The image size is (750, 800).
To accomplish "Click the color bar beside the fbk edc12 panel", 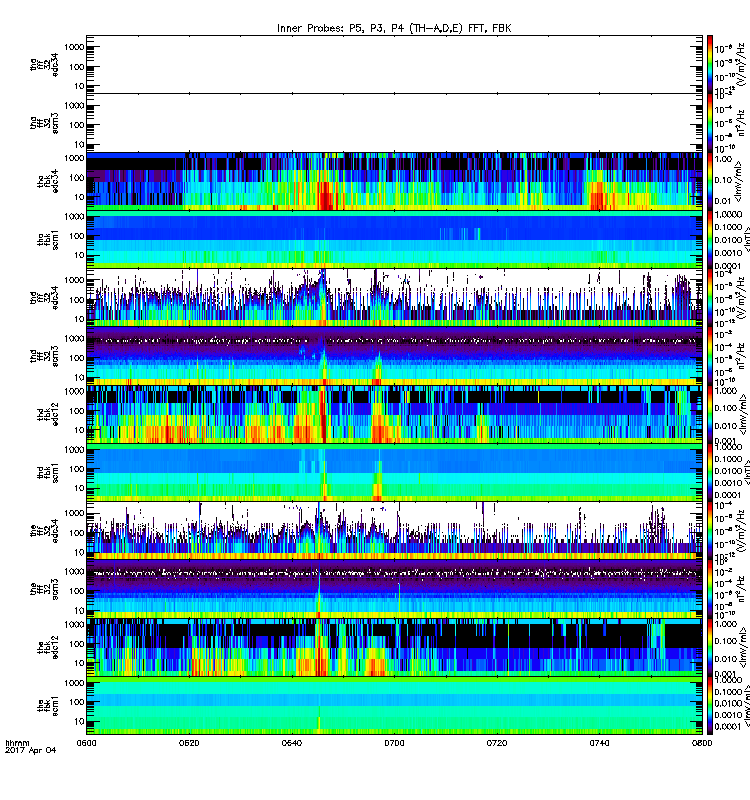I will (x=710, y=648).
